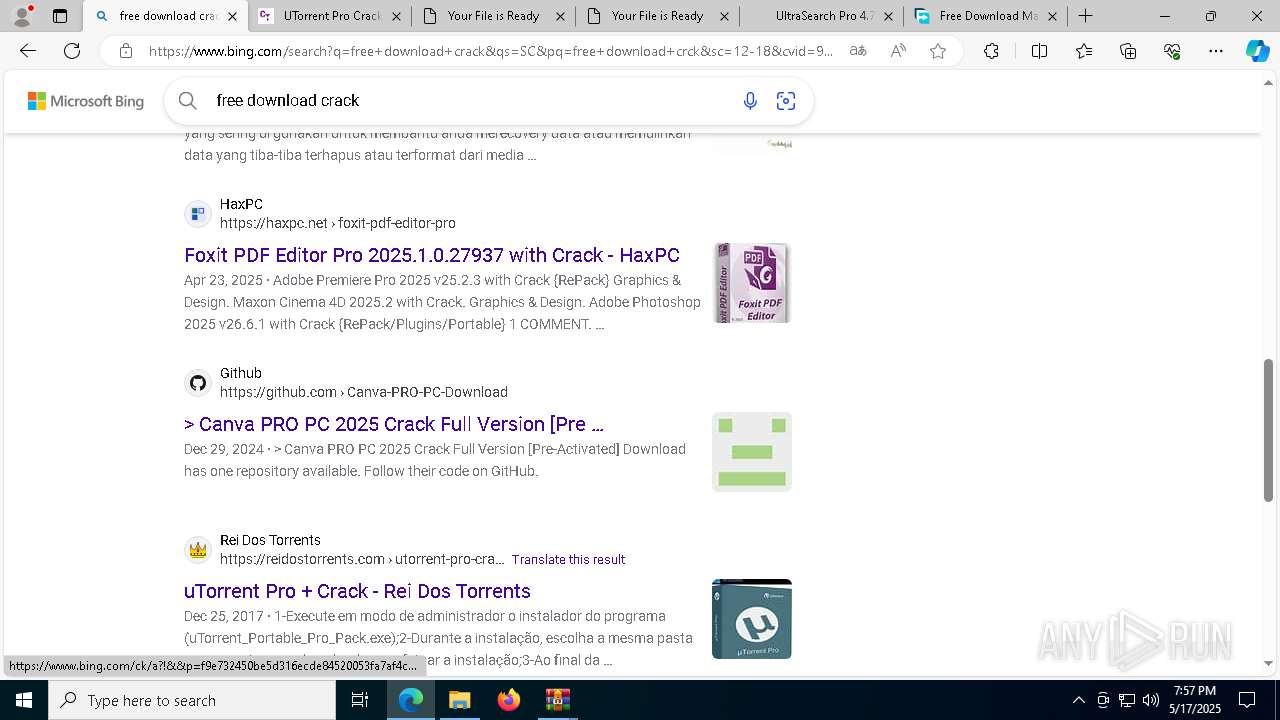Activate Read aloud icon in address bar

(898, 51)
